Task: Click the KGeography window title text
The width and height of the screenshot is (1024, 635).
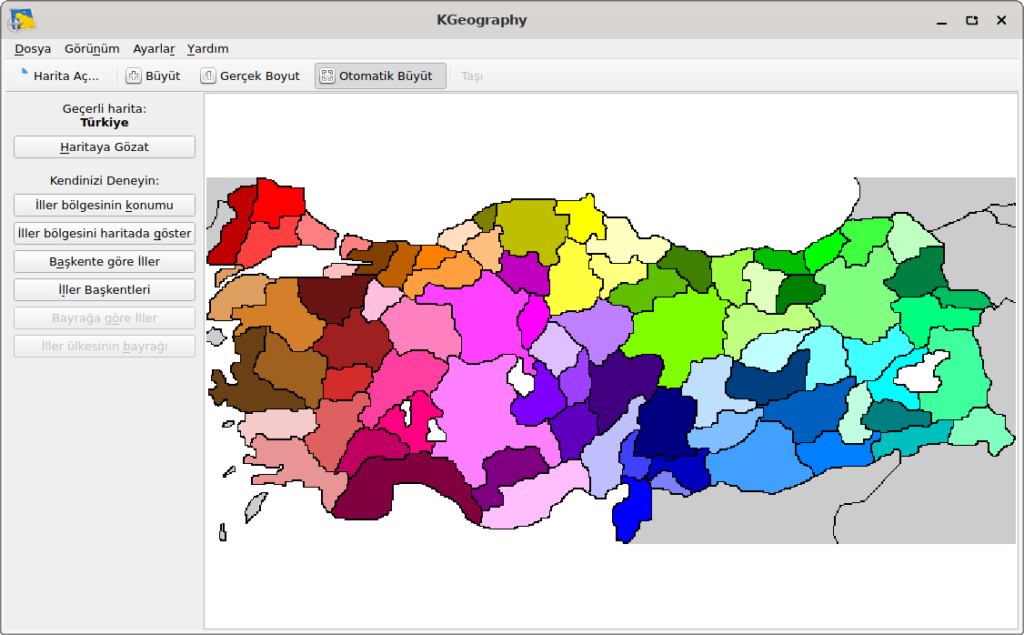Action: coord(482,20)
